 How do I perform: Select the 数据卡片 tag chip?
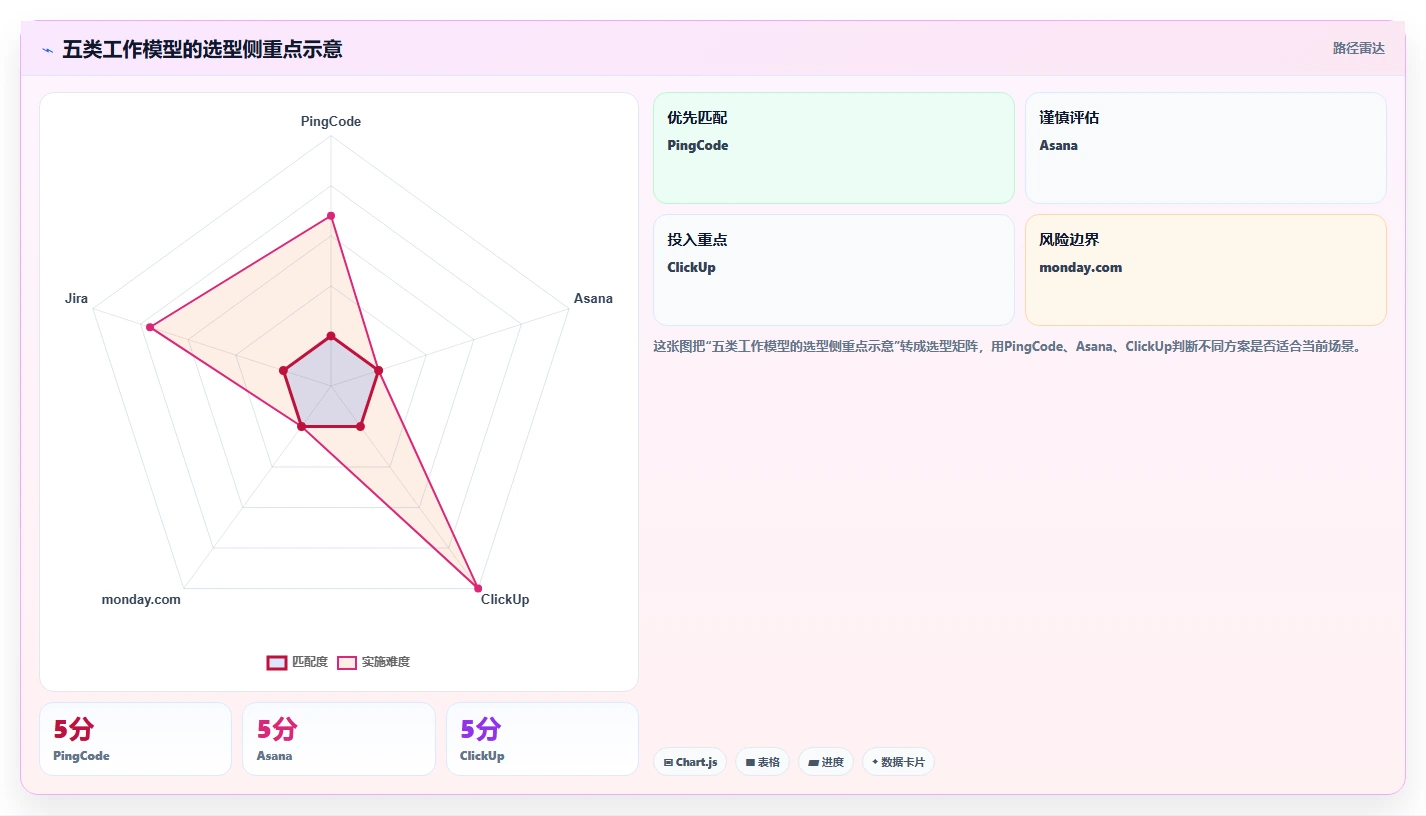coord(898,762)
